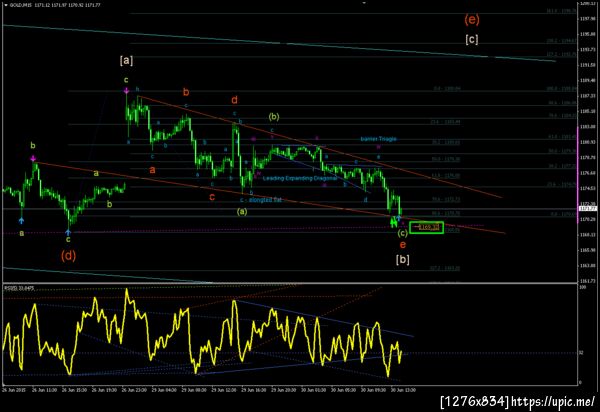The width and height of the screenshot is (600, 412).
Task: Select the blue up arrow at latest candle low
Action: click(x=398, y=218)
